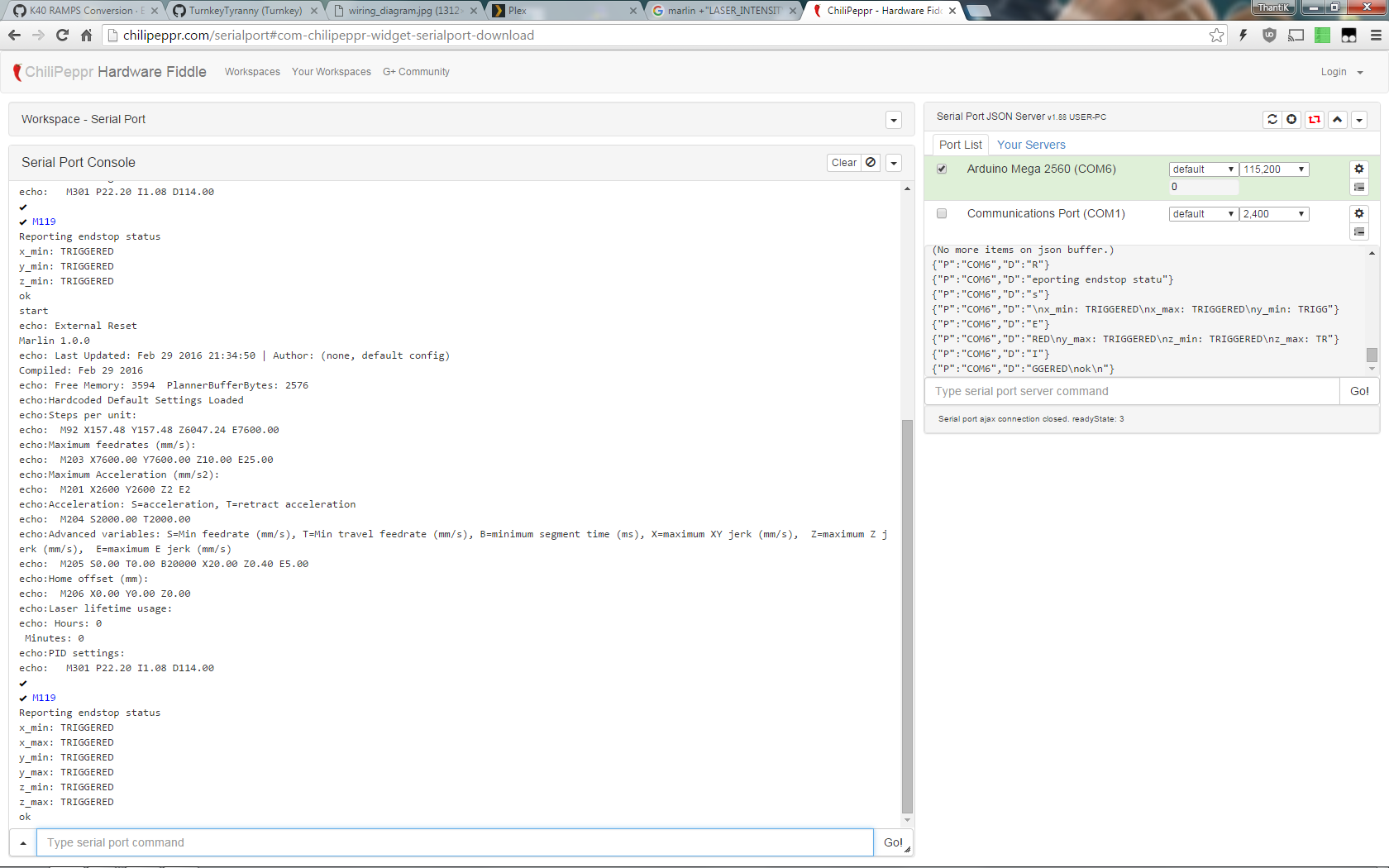Open the 115,200 baud rate dropdown

tap(1273, 169)
